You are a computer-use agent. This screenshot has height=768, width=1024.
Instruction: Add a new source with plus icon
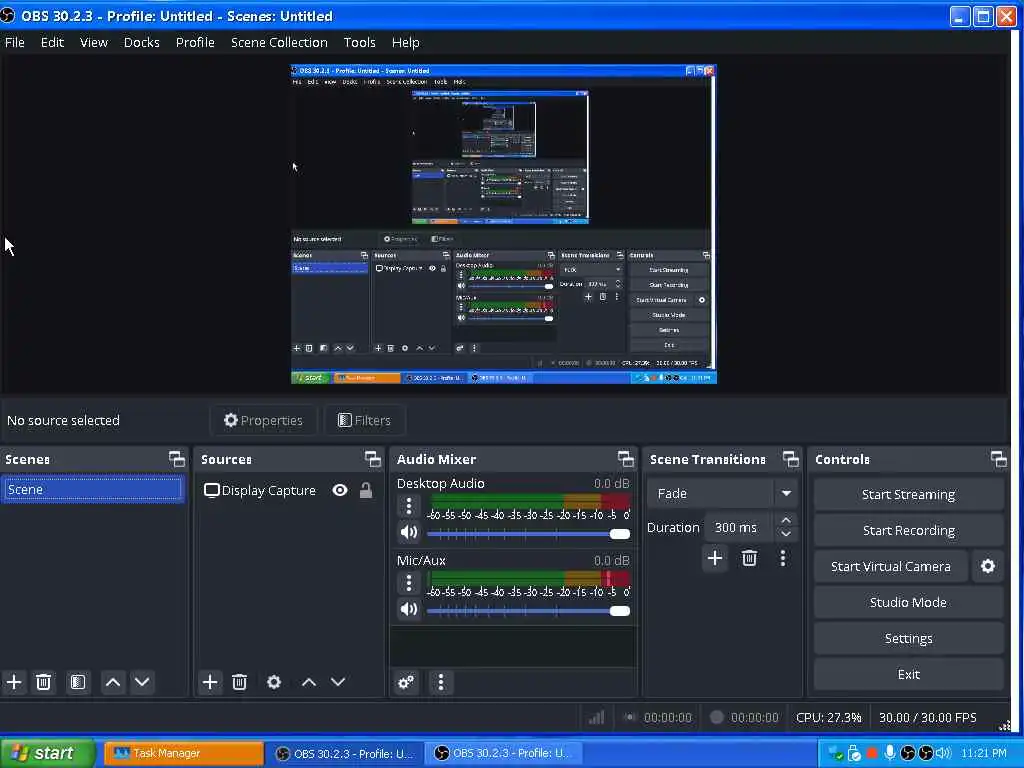point(210,682)
